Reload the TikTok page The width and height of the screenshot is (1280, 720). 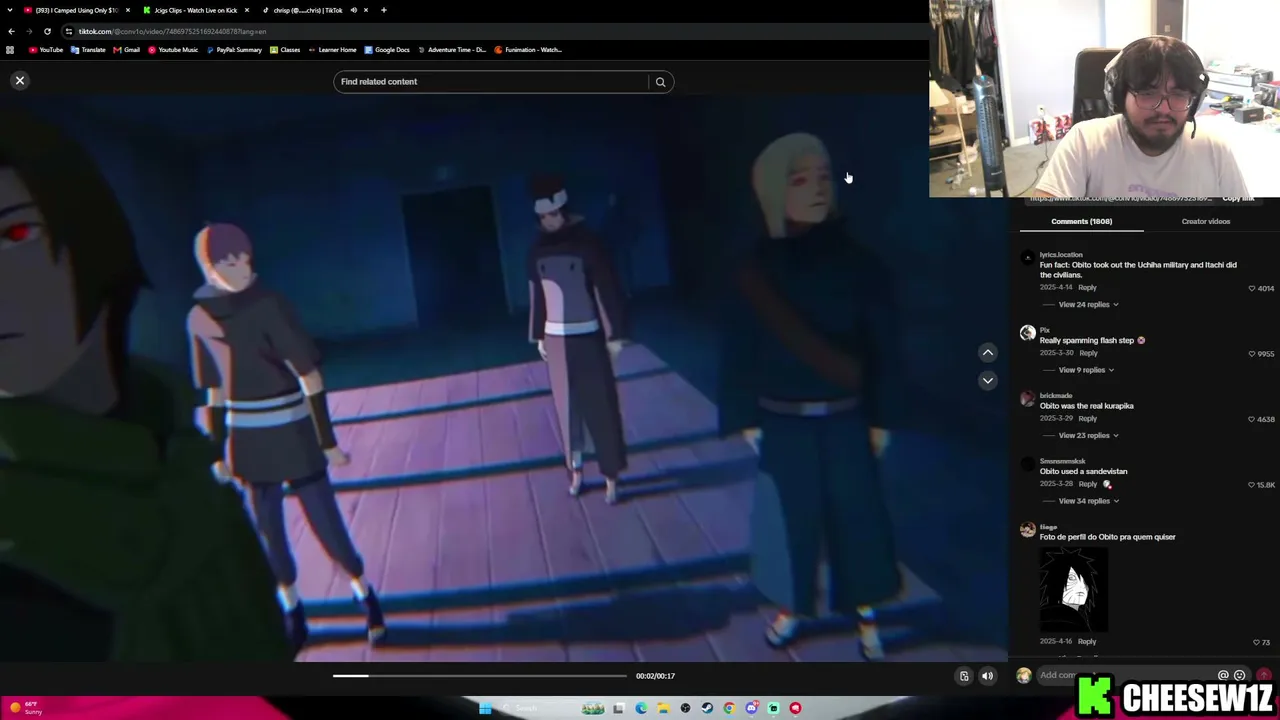(x=47, y=31)
